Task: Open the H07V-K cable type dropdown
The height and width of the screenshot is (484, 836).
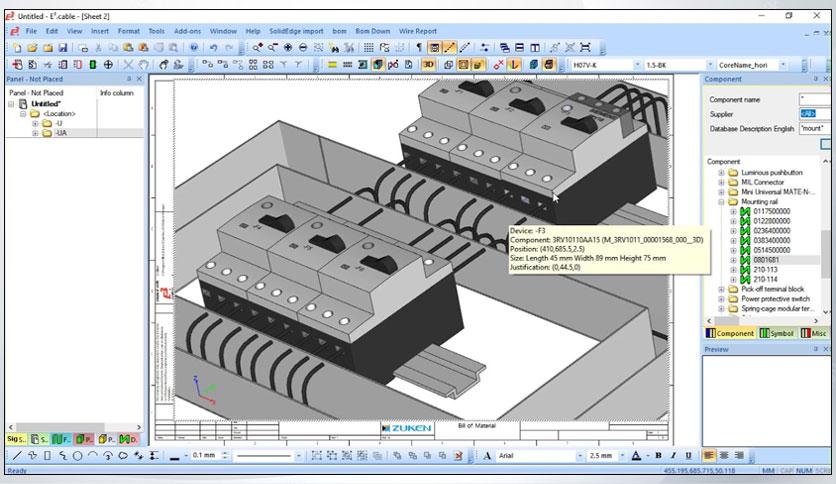Action: click(x=637, y=65)
